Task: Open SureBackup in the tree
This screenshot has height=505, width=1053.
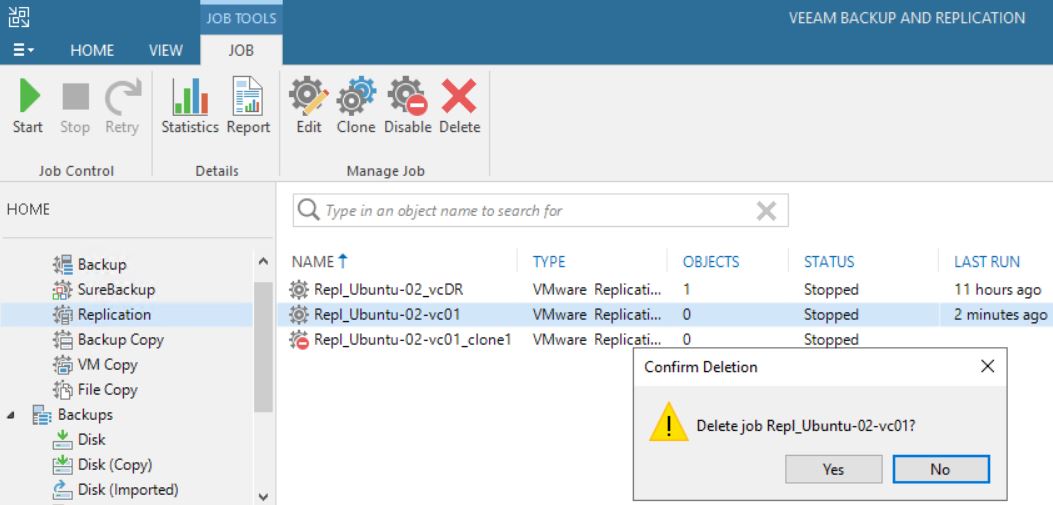Action: tap(116, 289)
